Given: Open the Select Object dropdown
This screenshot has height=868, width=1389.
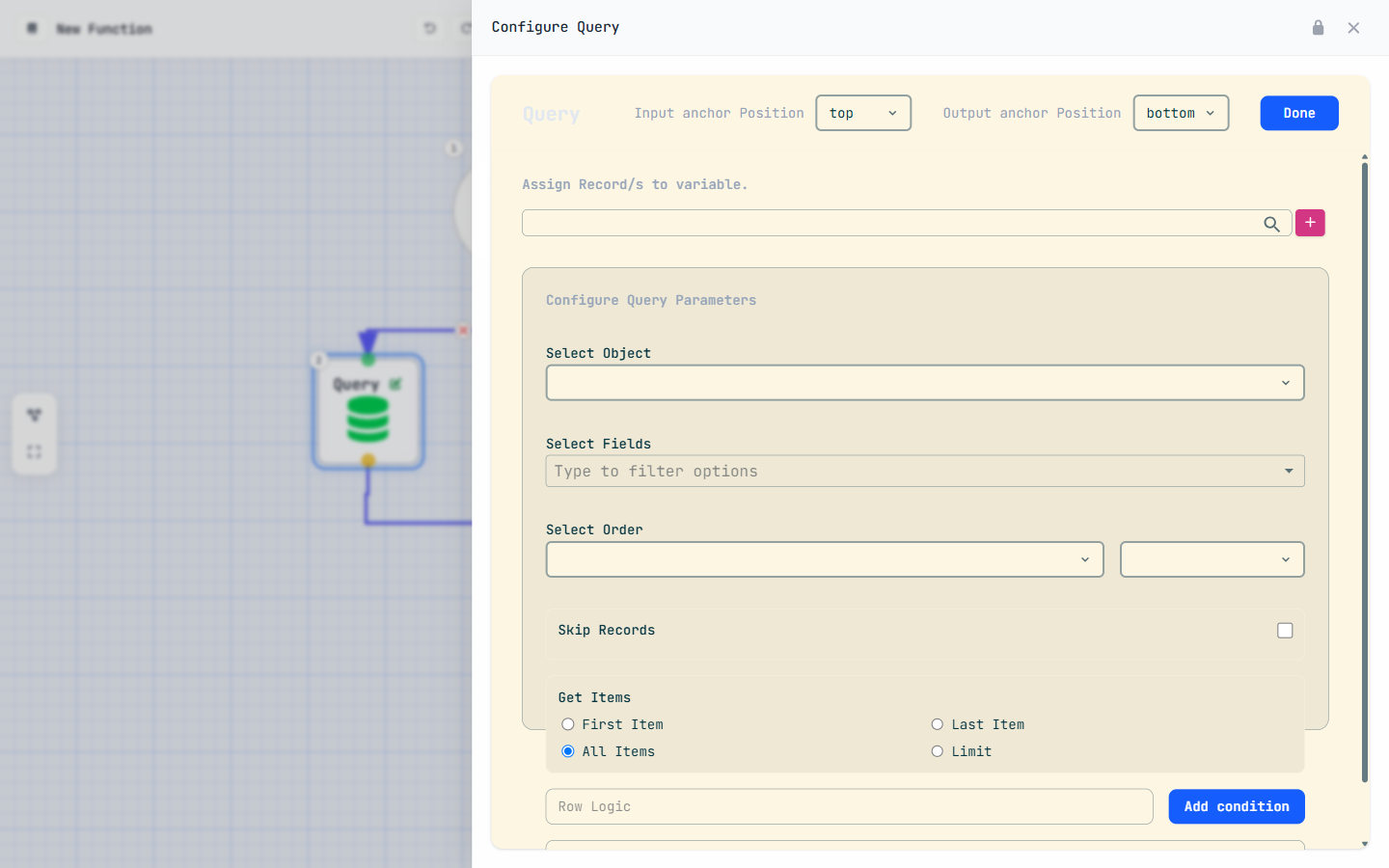Looking at the screenshot, I should click(x=925, y=383).
